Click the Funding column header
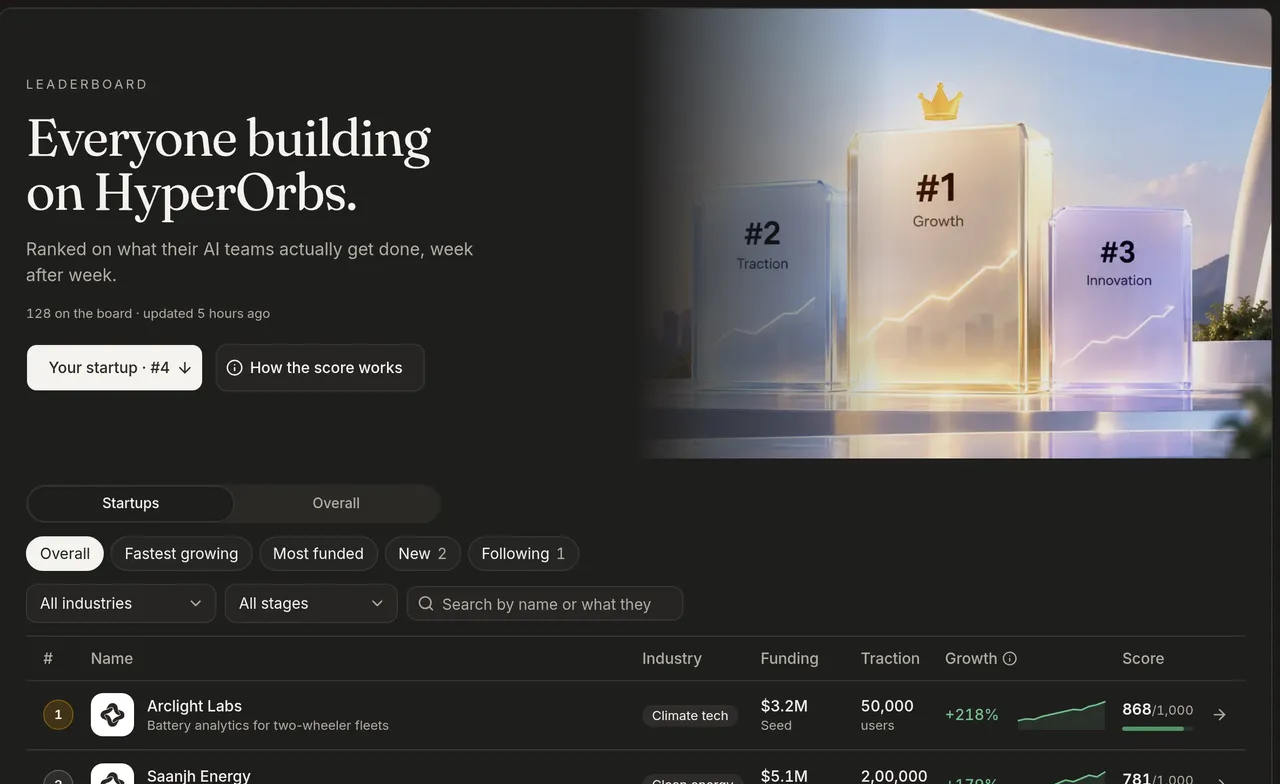Image resolution: width=1280 pixels, height=784 pixels. tap(789, 658)
